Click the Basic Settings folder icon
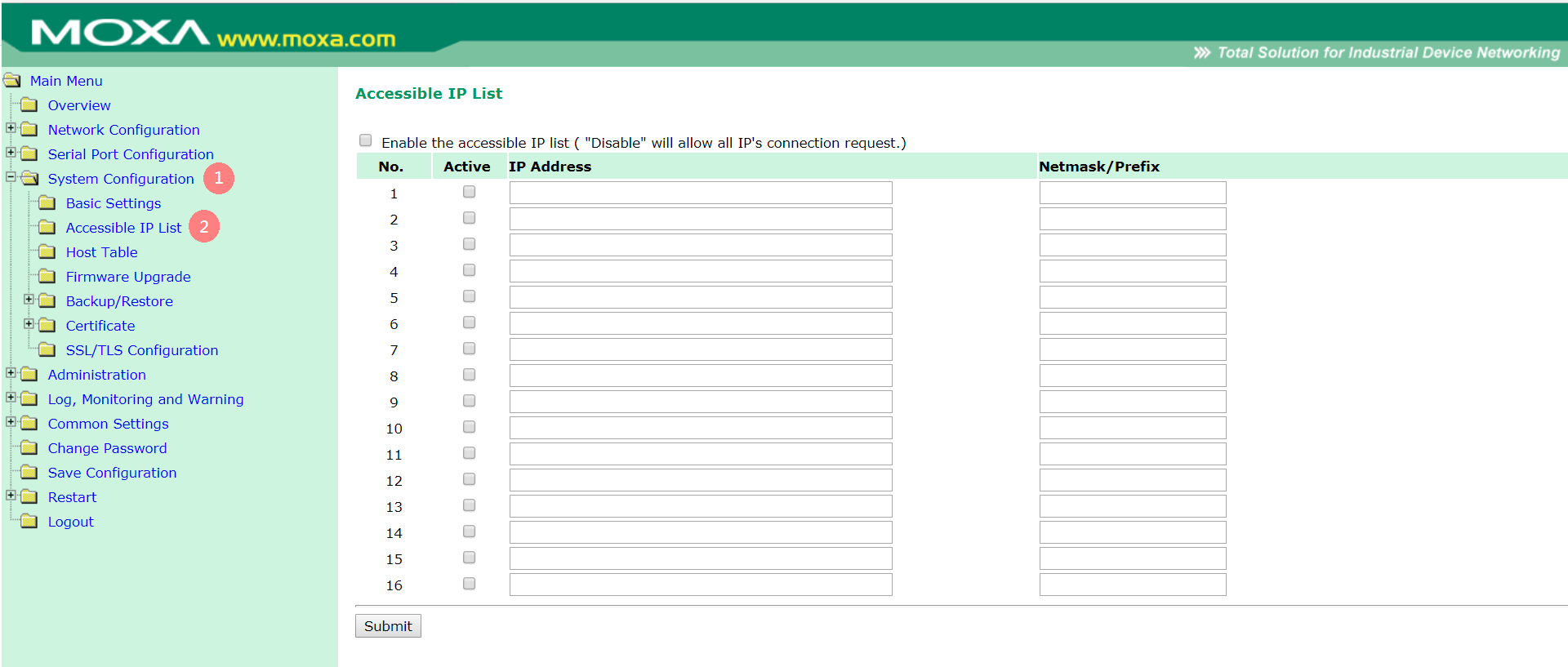This screenshot has width=1568, height=667. coord(47,202)
